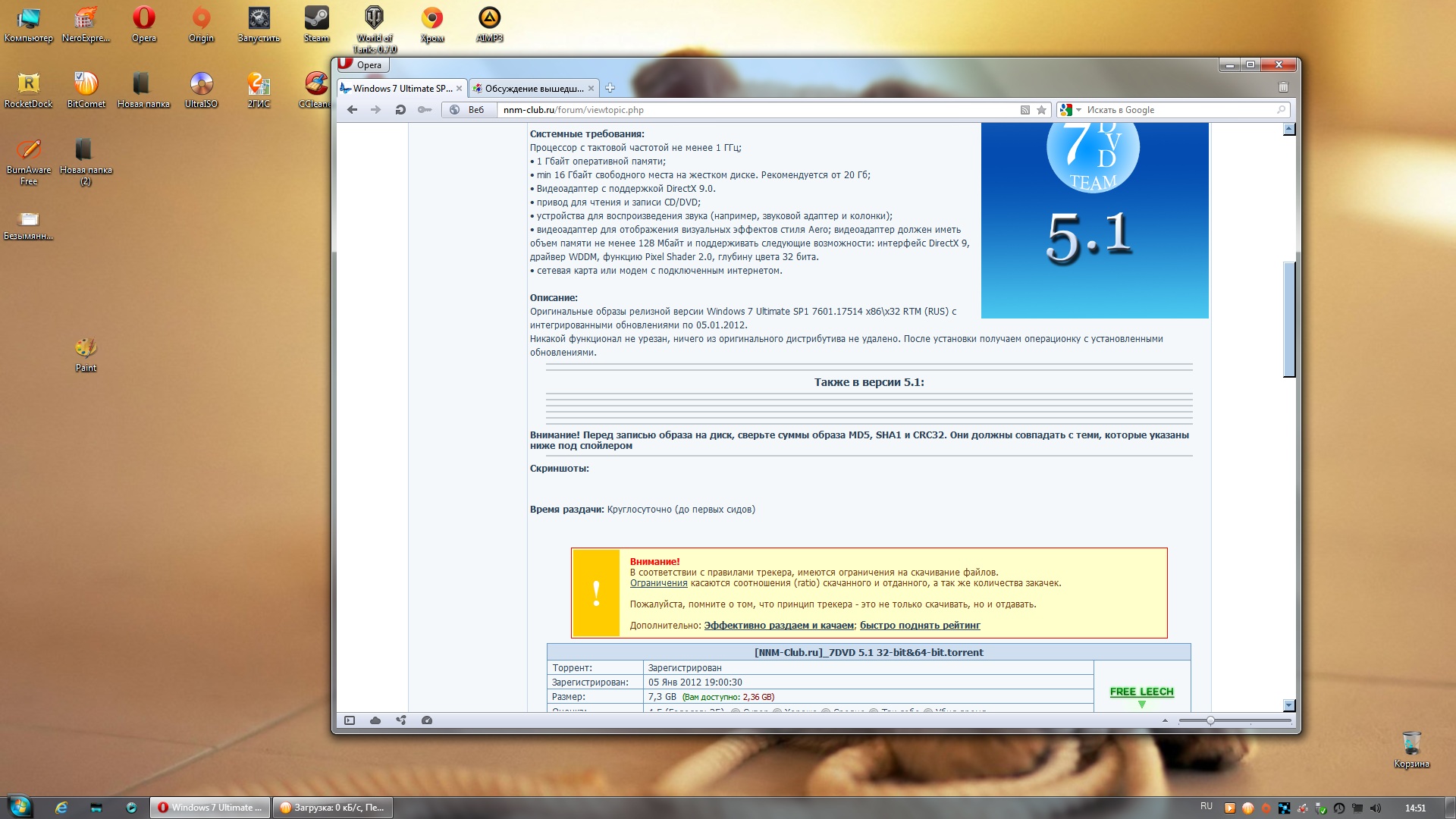Select the Opera desktop shortcut
The height and width of the screenshot is (819, 1456).
pyautogui.click(x=143, y=25)
